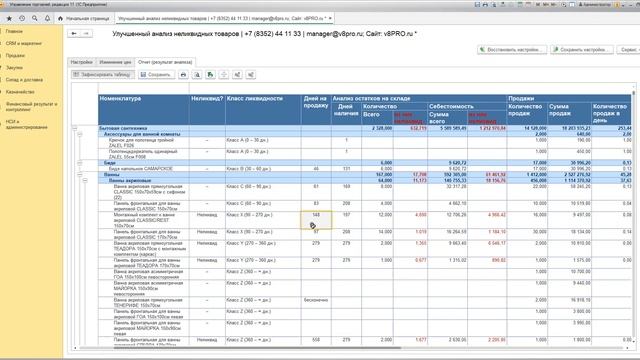Navigate forward with the right arrow
The image size is (640, 360).
86,33
